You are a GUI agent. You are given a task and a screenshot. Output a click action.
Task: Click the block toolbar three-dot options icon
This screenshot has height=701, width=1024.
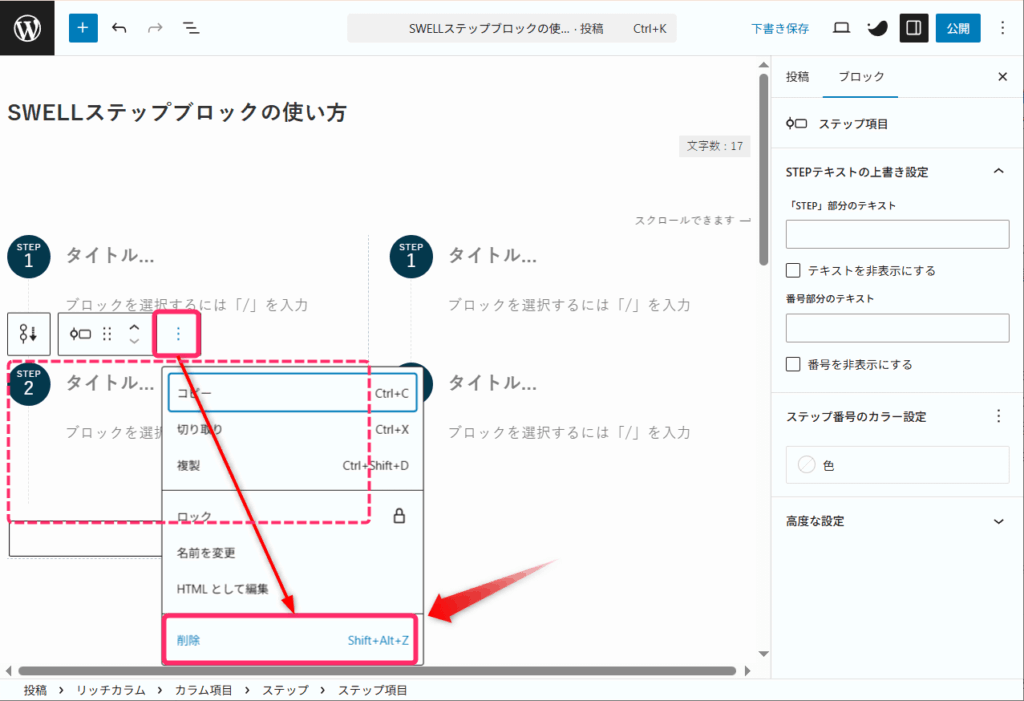pyautogui.click(x=178, y=333)
